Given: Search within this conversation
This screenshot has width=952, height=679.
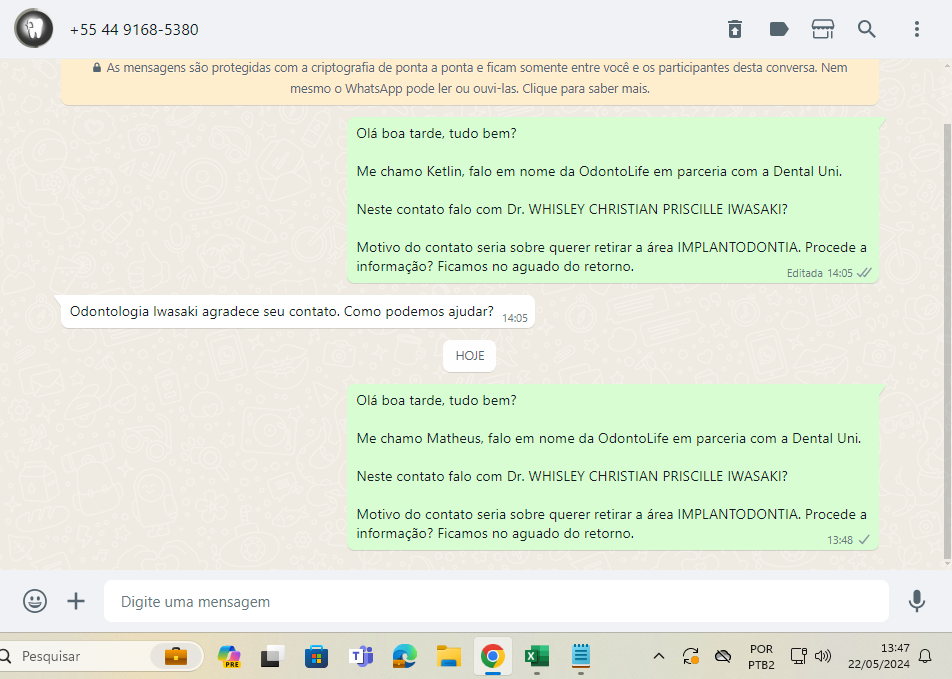Looking at the screenshot, I should tap(866, 29).
